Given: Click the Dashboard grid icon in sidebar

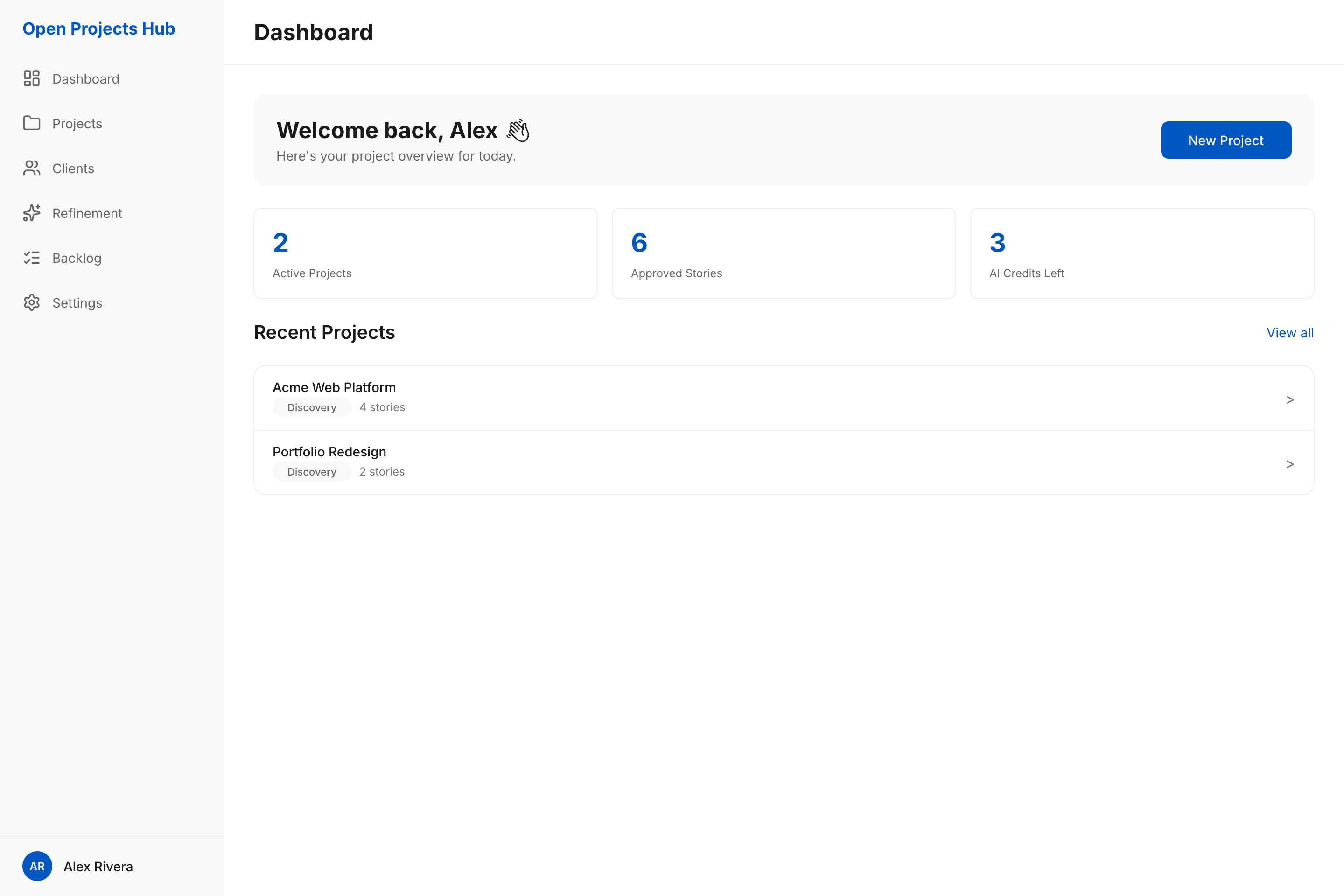Looking at the screenshot, I should [x=31, y=78].
